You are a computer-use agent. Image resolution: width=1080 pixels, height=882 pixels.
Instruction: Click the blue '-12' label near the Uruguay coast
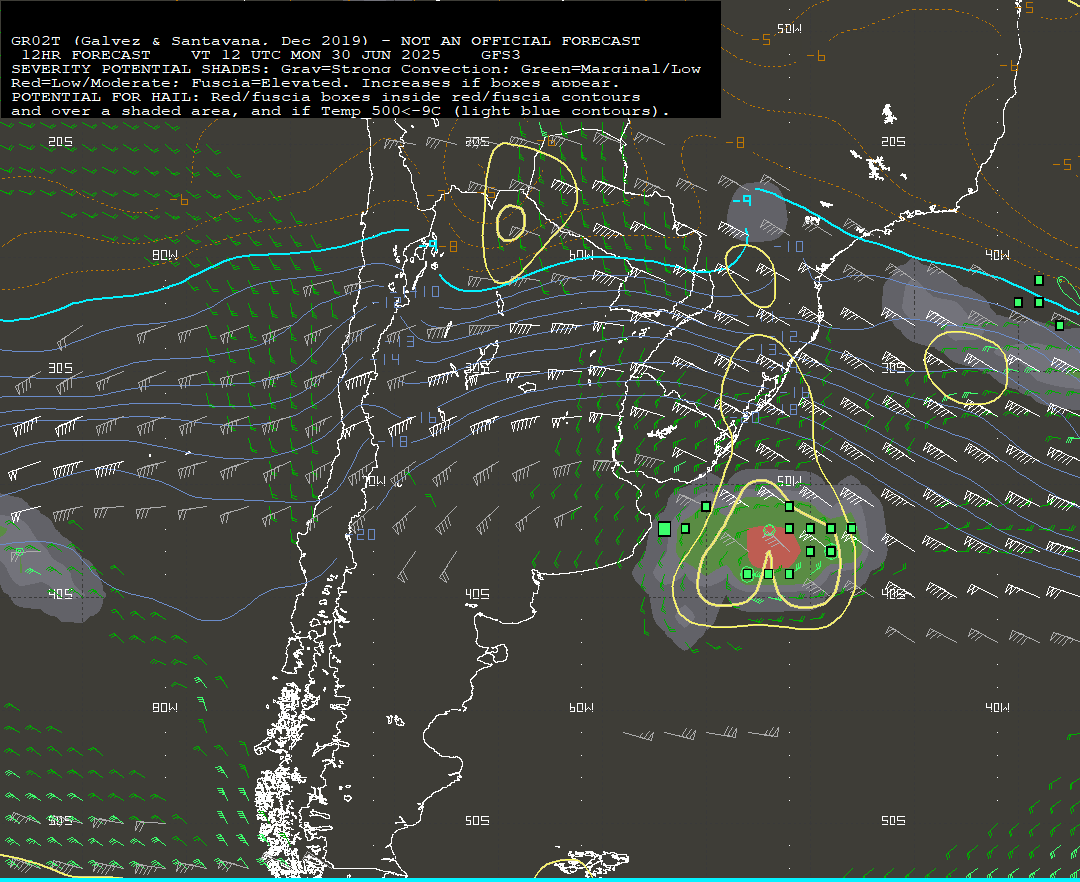(784, 336)
